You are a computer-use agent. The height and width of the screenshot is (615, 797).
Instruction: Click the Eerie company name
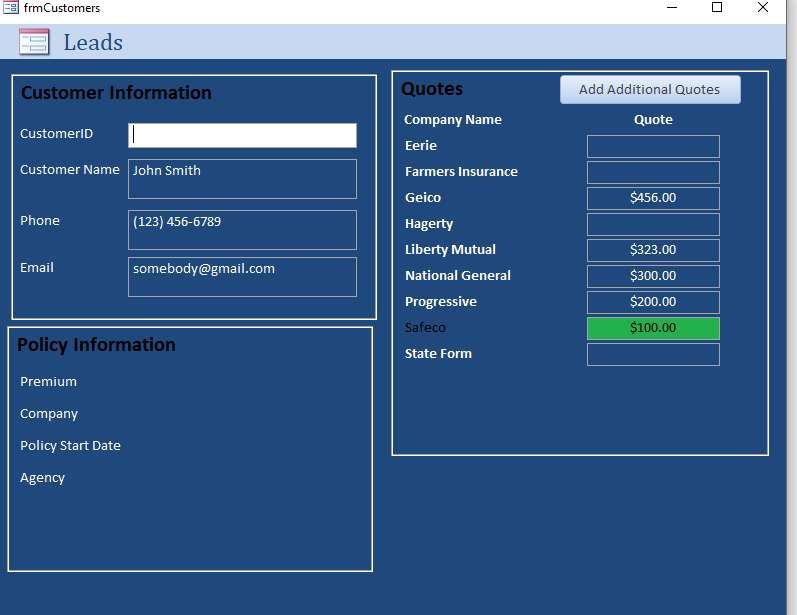[421, 146]
